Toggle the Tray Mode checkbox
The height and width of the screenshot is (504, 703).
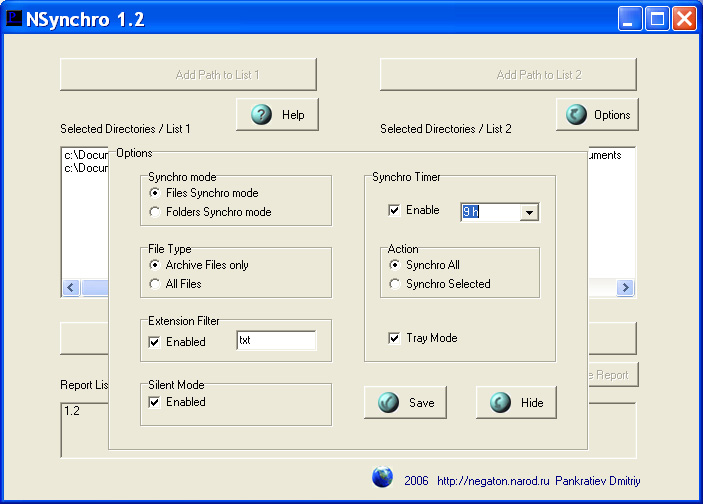click(394, 338)
